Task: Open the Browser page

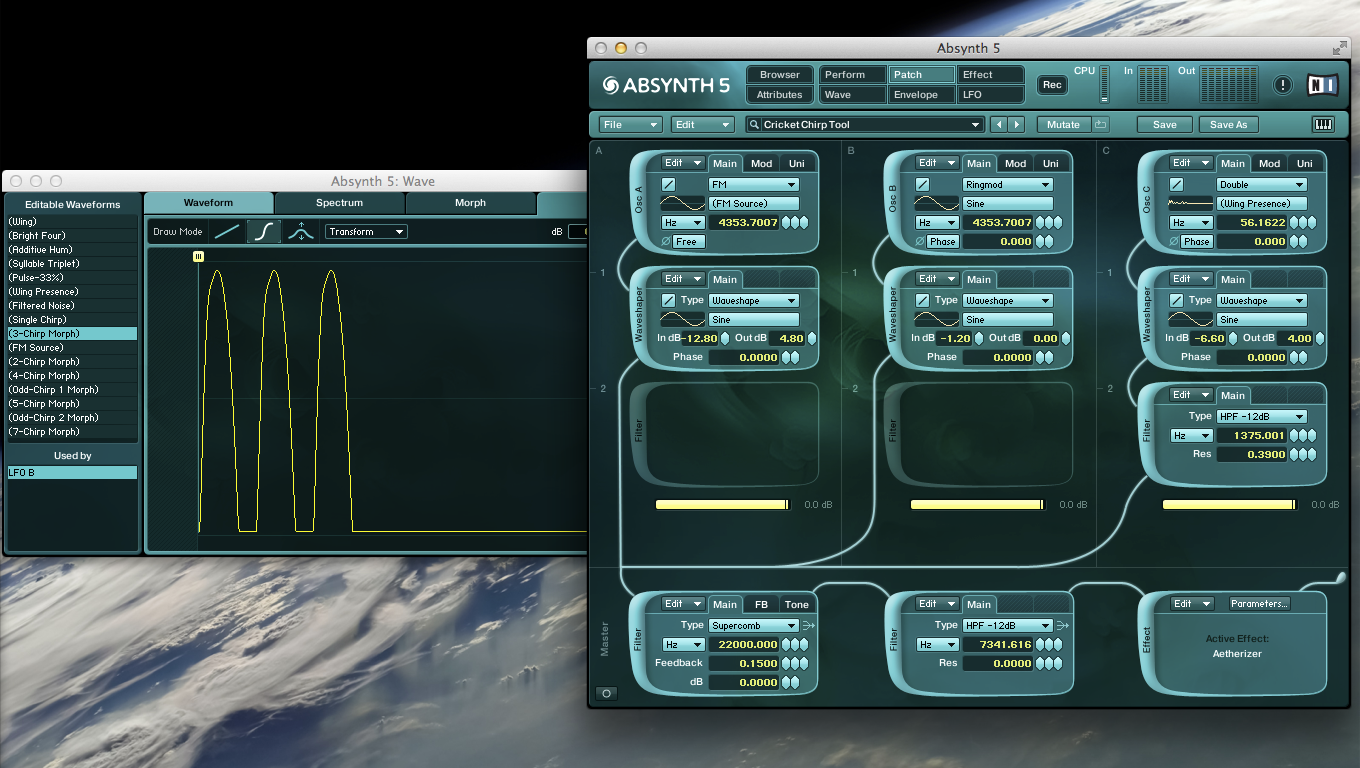Action: [780, 75]
